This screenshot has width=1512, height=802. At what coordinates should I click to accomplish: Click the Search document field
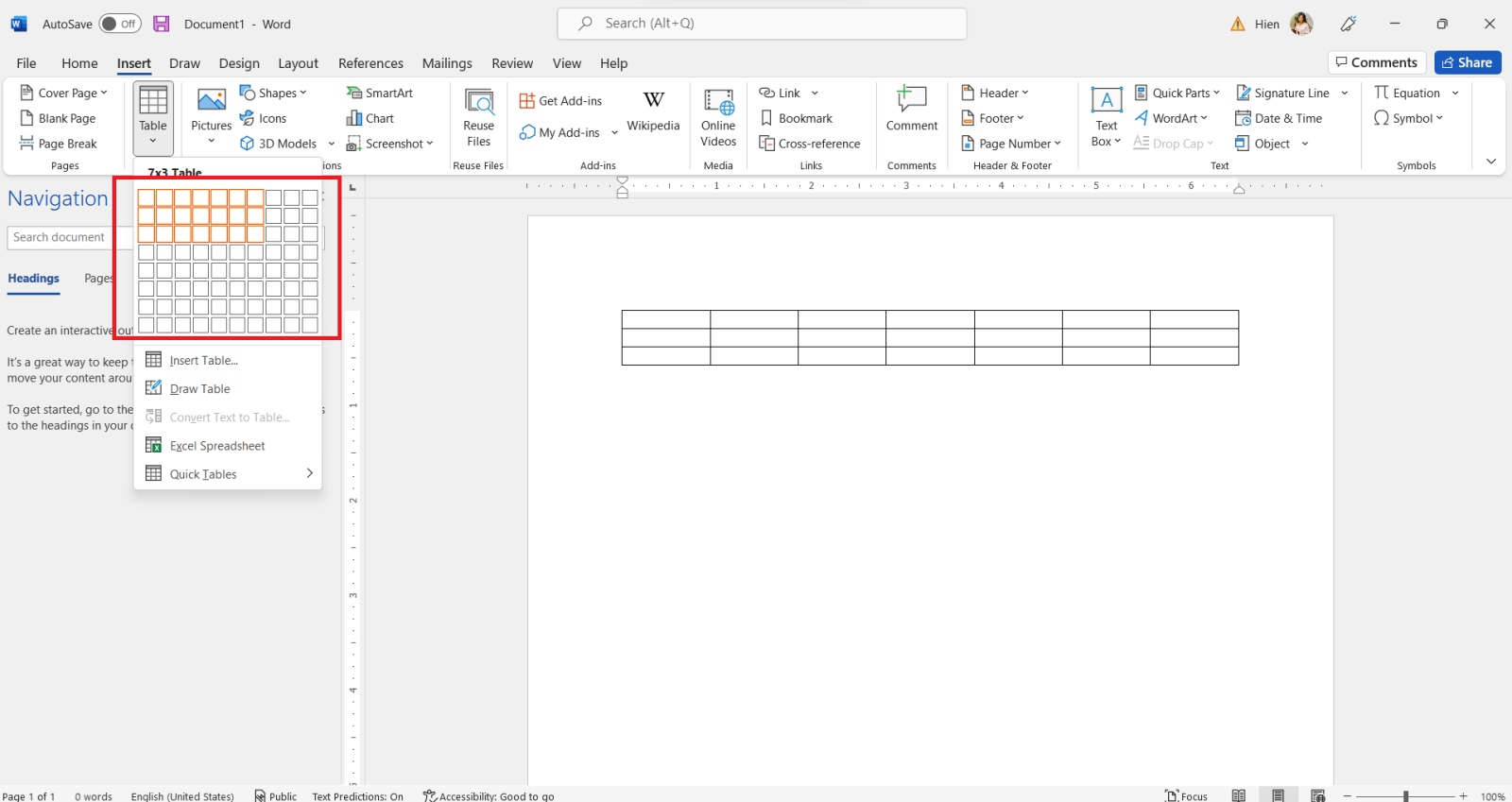coord(60,237)
